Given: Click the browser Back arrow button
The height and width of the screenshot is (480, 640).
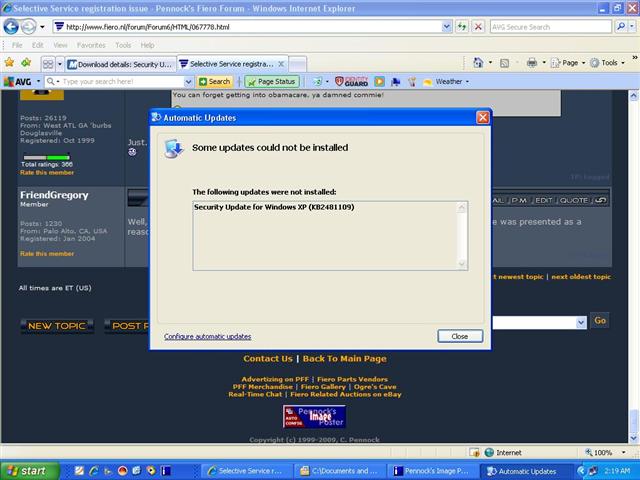Looking at the screenshot, I should 11,27.
